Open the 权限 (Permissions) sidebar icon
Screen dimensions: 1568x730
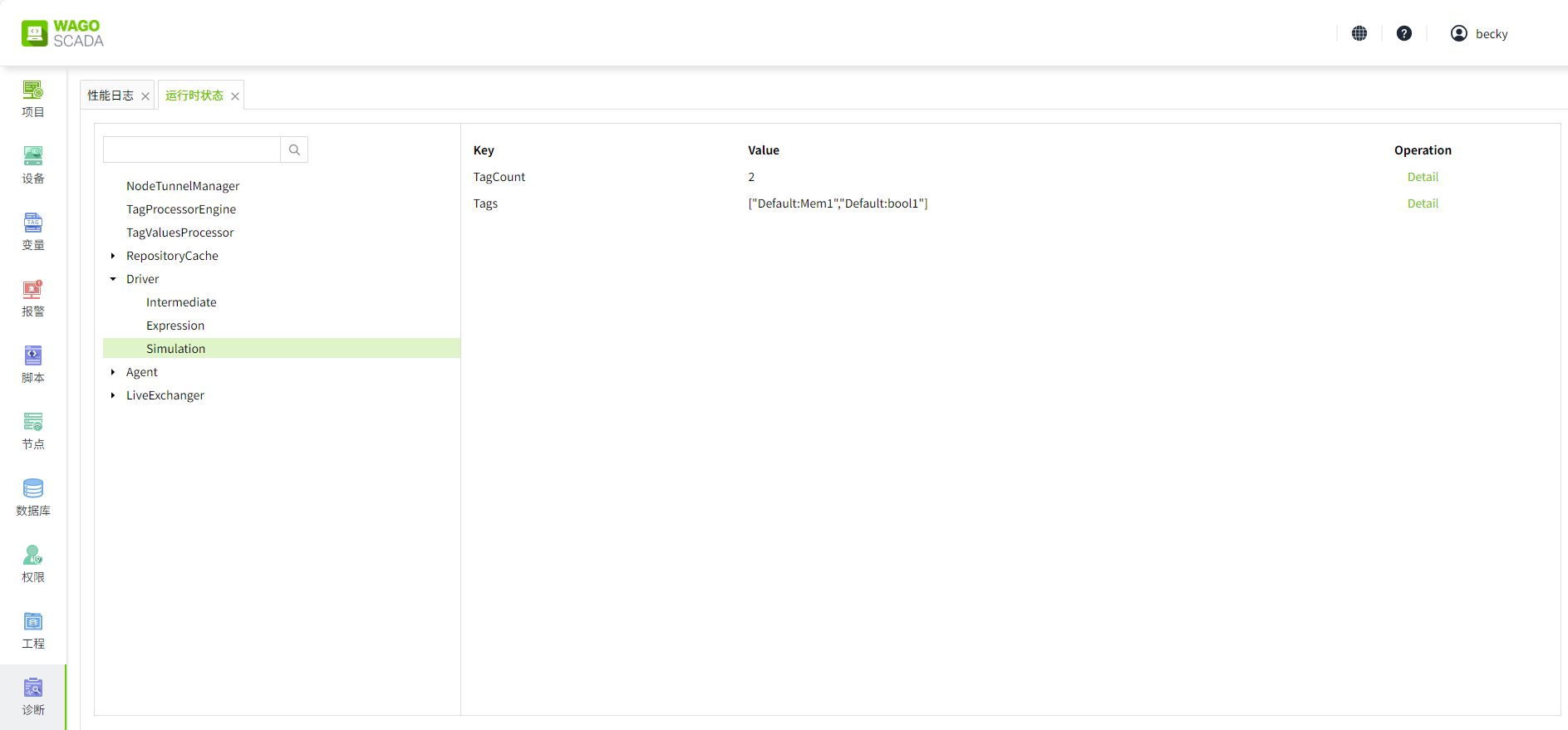point(33,564)
